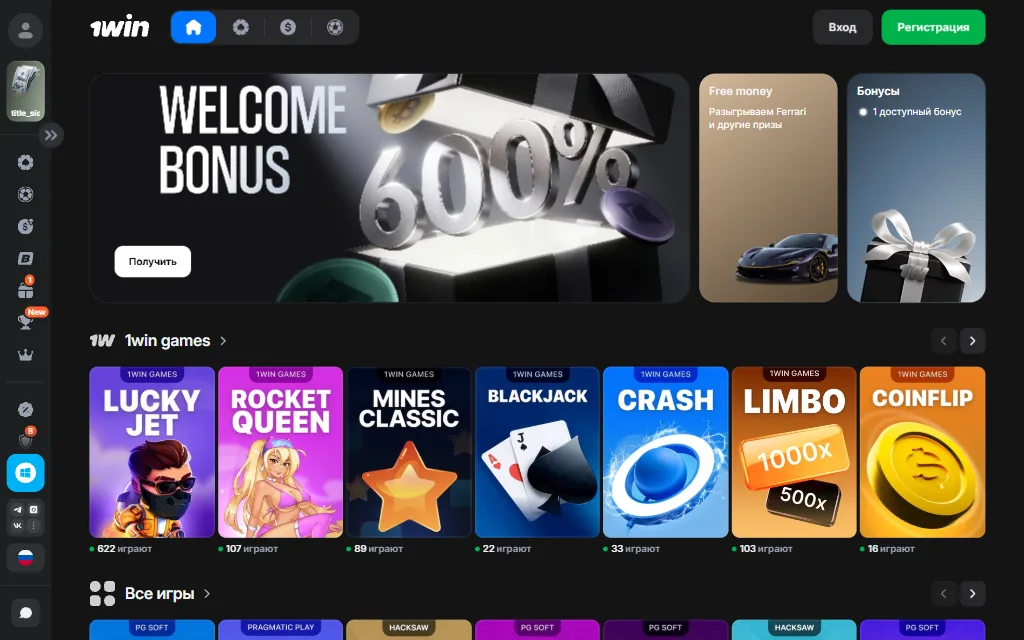Open the crown icon in sidebar
Image resolution: width=1024 pixels, height=640 pixels.
pyautogui.click(x=25, y=355)
